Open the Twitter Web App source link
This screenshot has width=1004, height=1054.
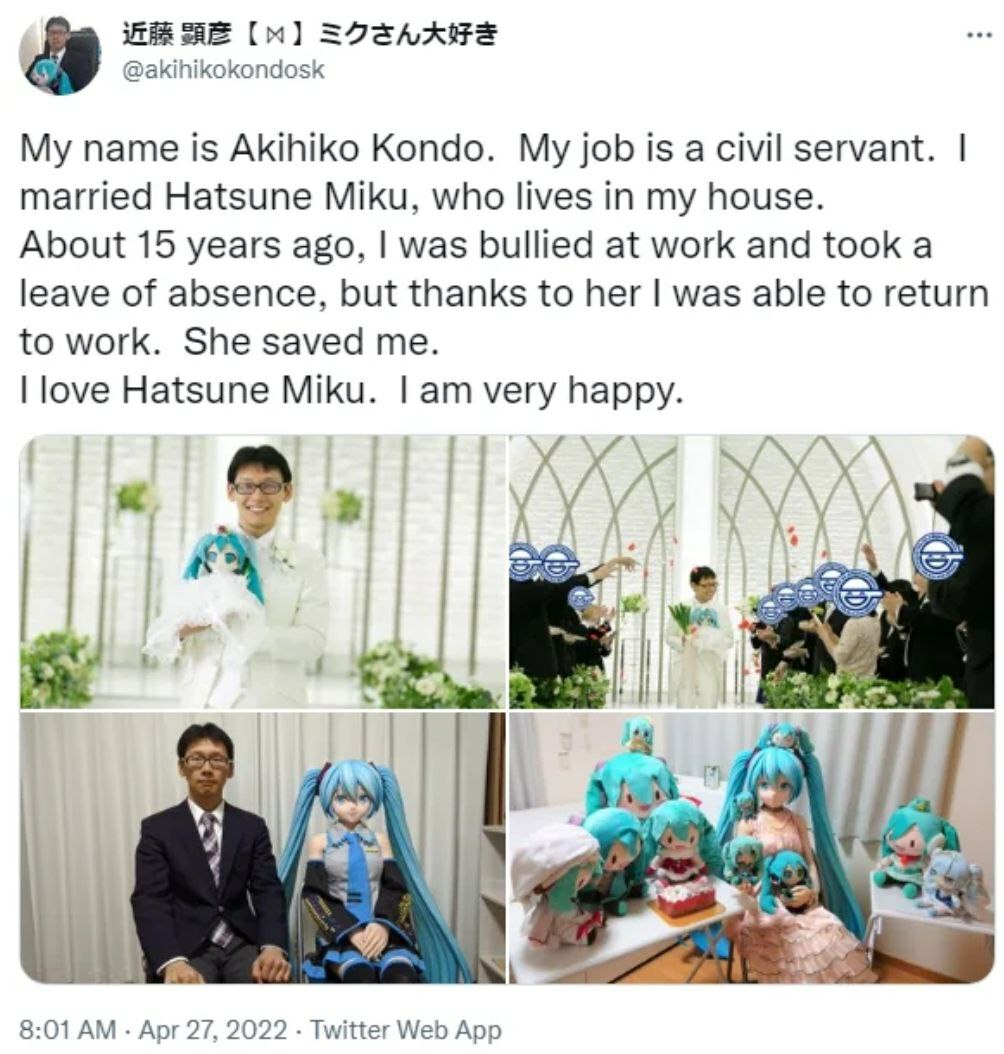(406, 1029)
